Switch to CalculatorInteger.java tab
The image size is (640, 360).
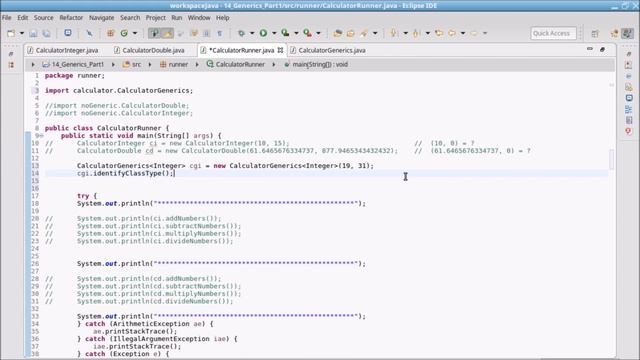[63, 50]
